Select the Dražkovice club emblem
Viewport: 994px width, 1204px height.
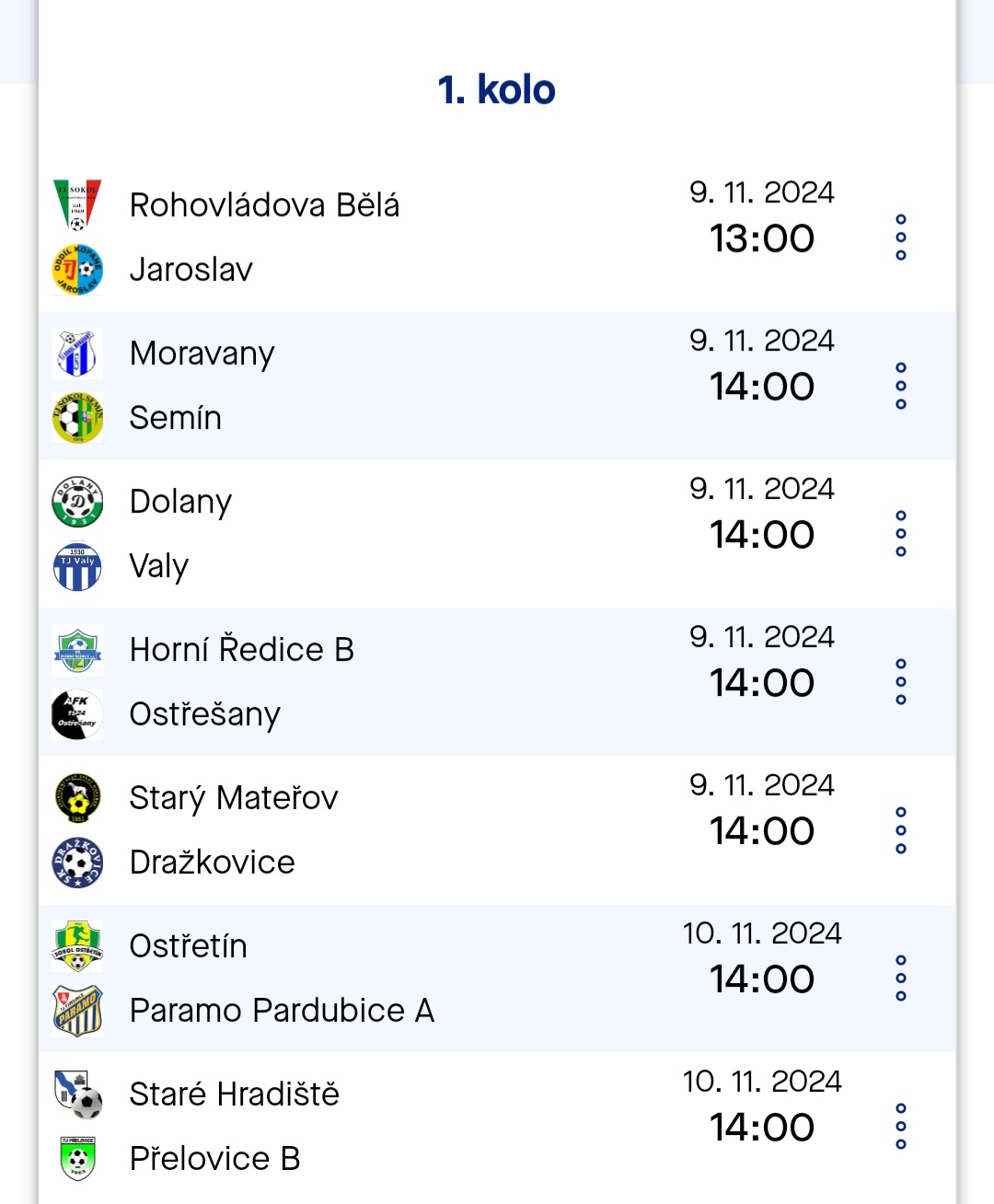coord(77,862)
